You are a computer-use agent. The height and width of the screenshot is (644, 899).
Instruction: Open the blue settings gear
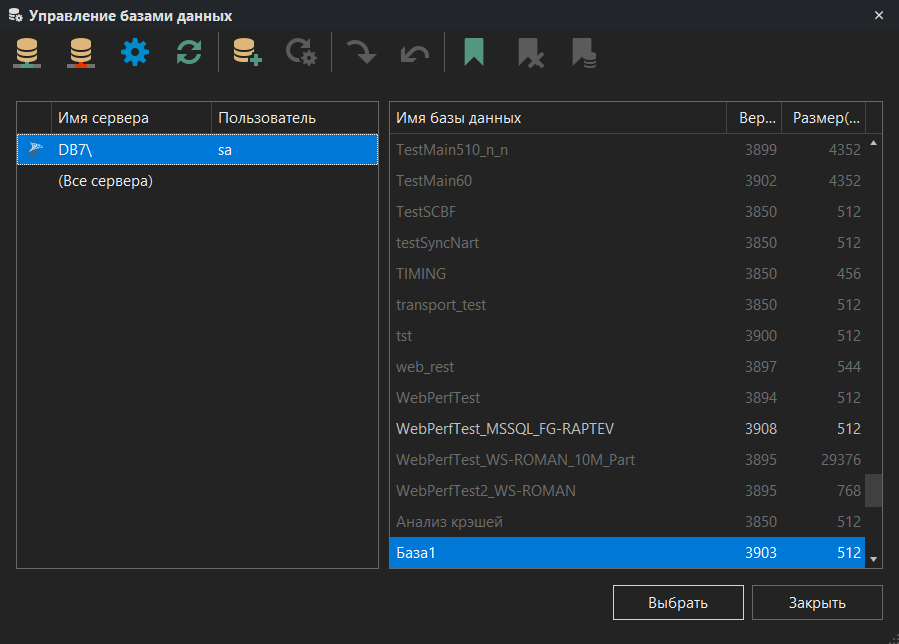coord(134,51)
